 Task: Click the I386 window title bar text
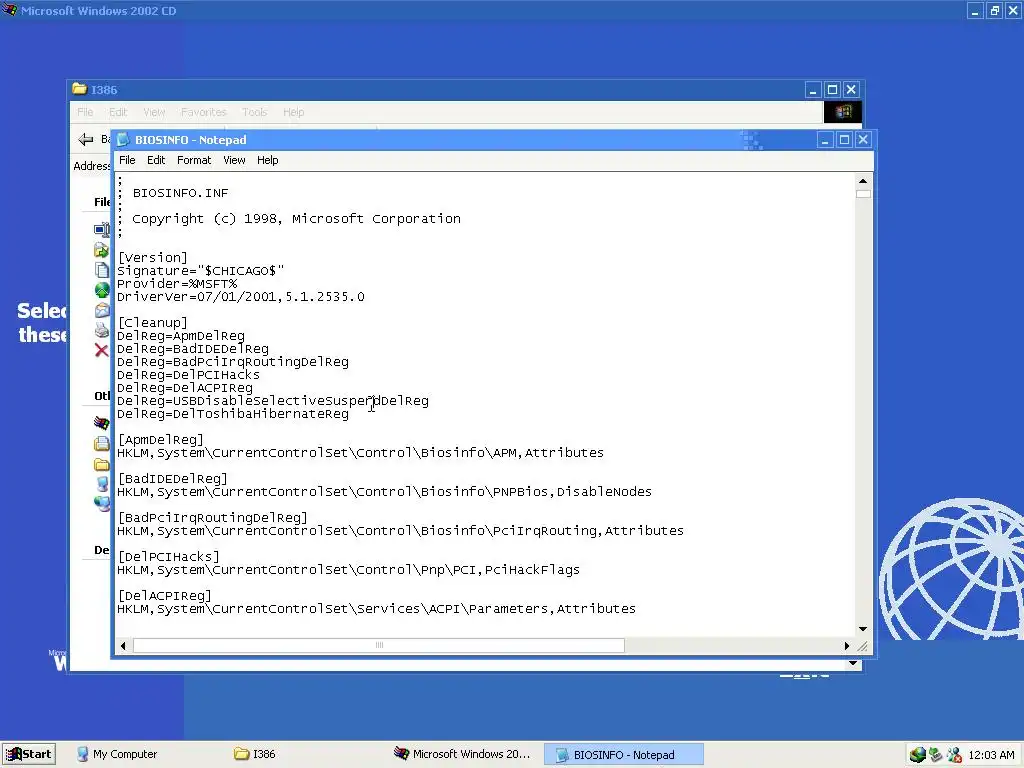104,89
